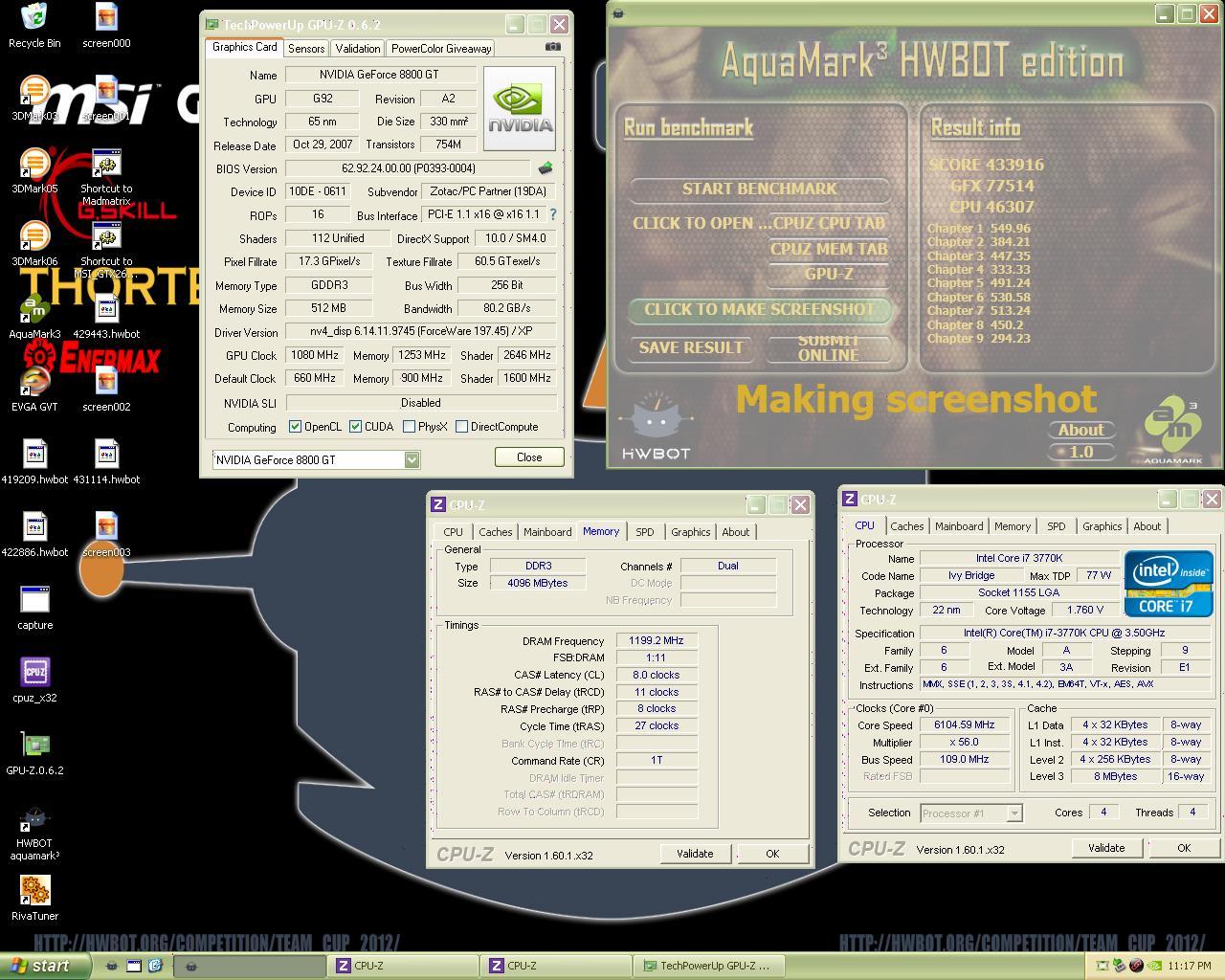Click Validate in the CPU-Z CPU window
This screenshot has height=980, width=1225.
[1106, 848]
